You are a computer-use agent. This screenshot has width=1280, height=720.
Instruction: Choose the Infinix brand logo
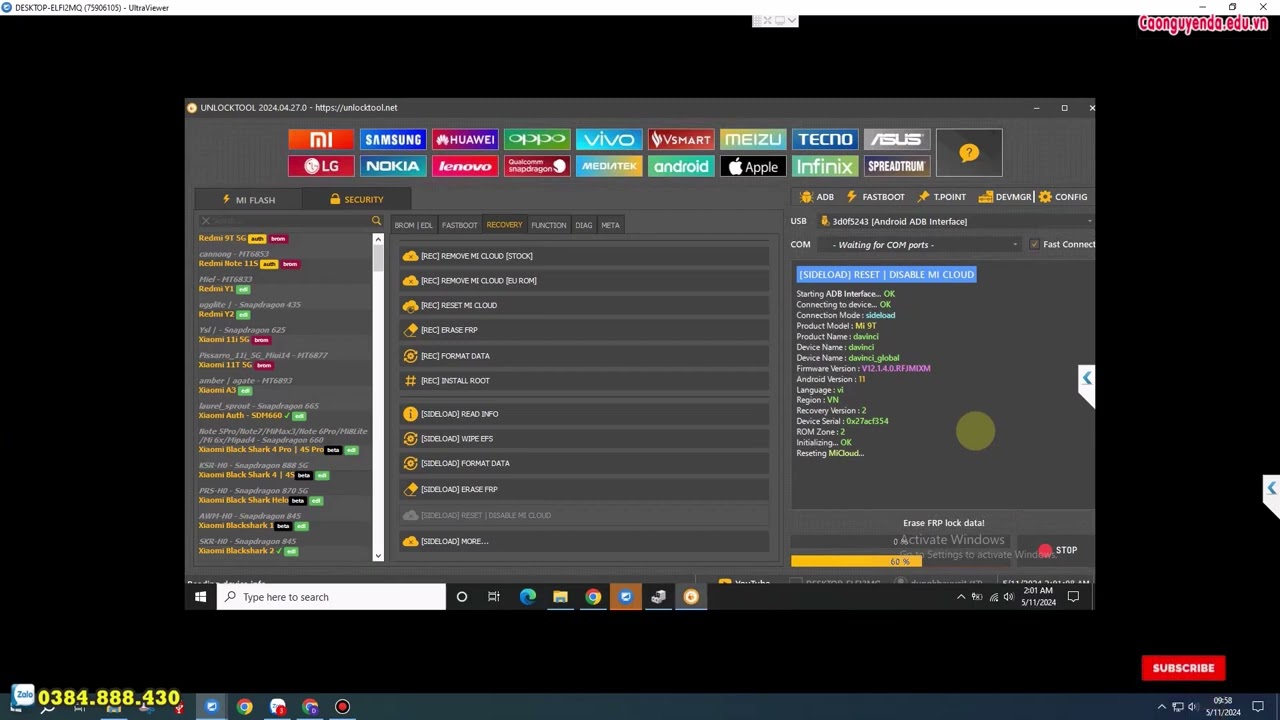825,167
